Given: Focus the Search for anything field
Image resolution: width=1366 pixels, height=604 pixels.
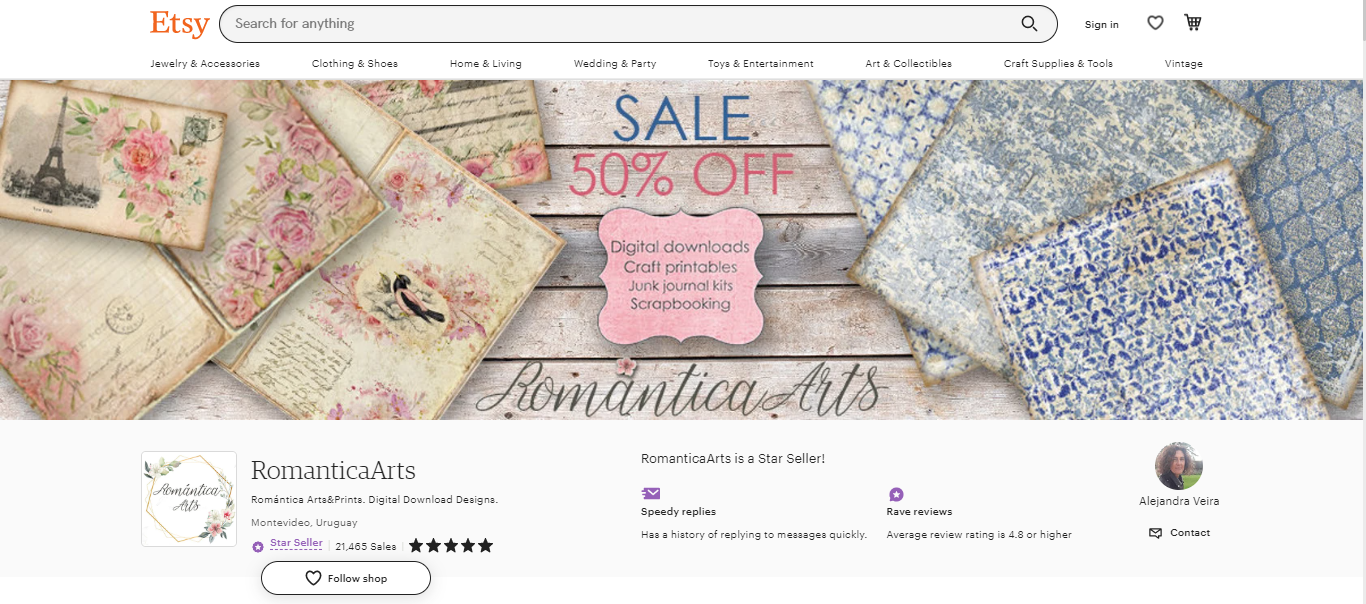Looking at the screenshot, I should 620,23.
